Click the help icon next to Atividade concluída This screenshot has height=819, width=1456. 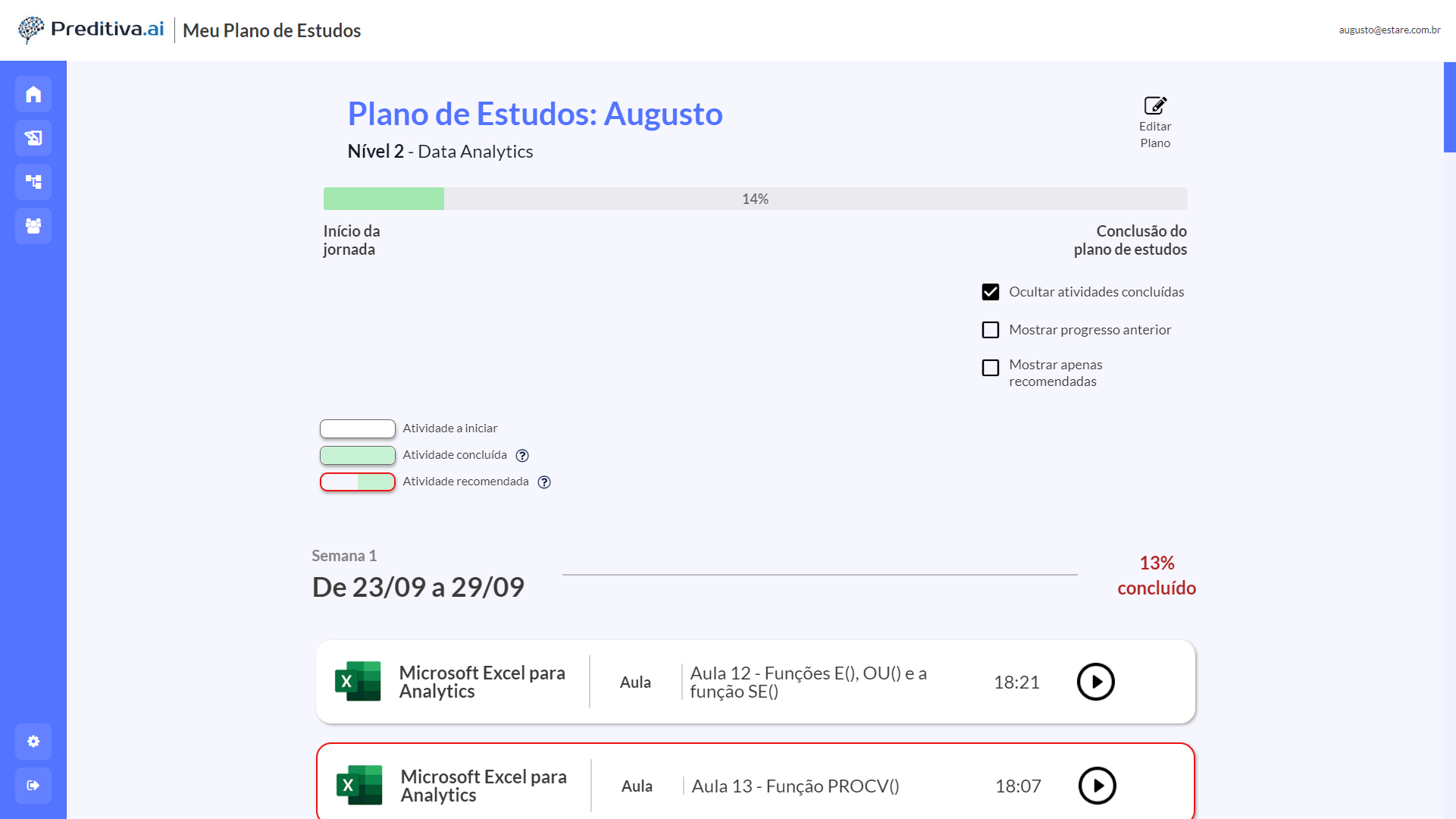click(x=522, y=456)
